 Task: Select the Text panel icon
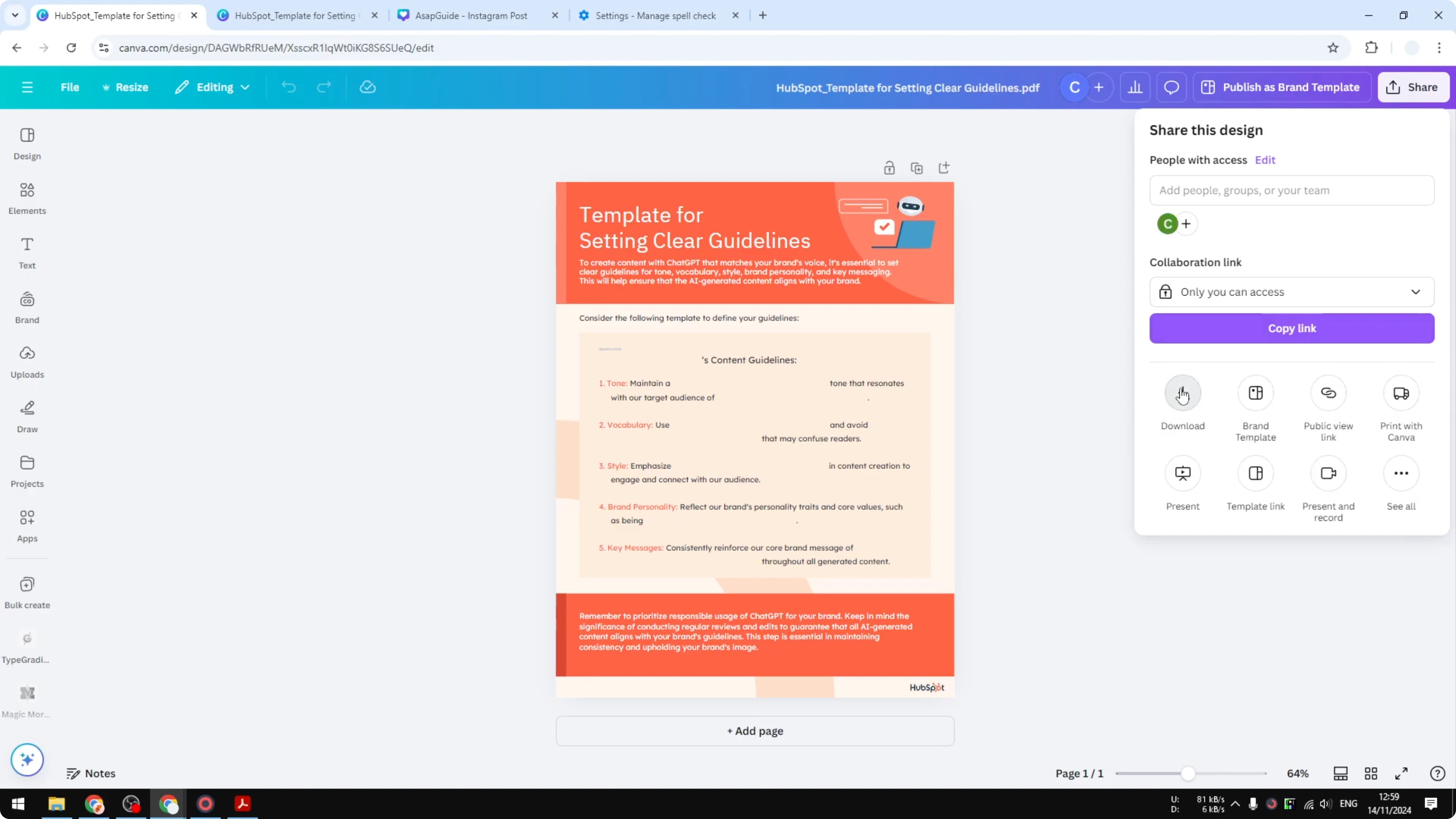point(27,252)
